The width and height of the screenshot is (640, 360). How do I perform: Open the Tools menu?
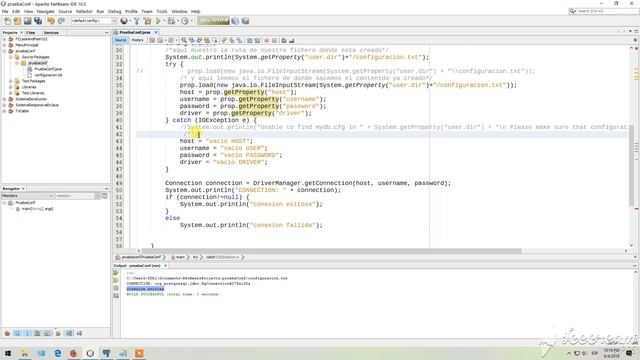coord(162,11)
